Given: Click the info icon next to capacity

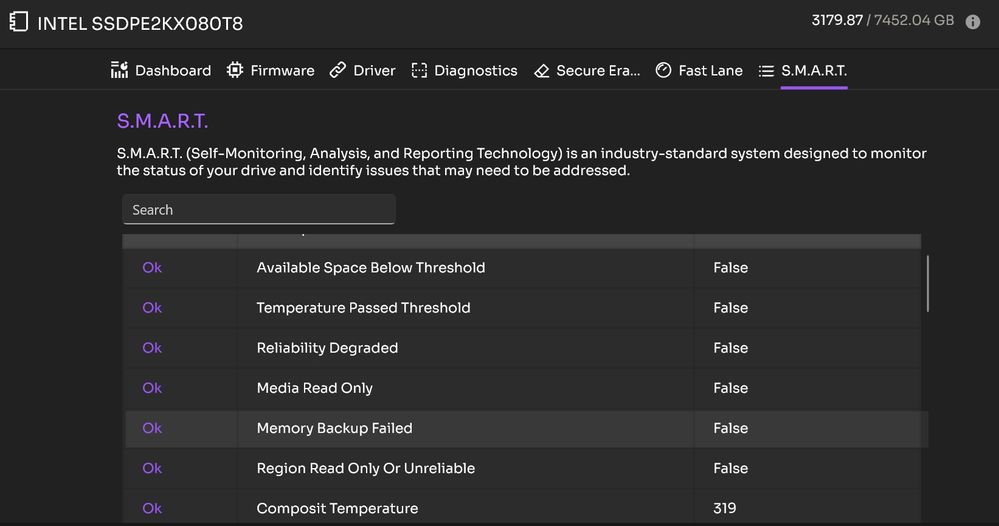Looking at the screenshot, I should point(973,22).
